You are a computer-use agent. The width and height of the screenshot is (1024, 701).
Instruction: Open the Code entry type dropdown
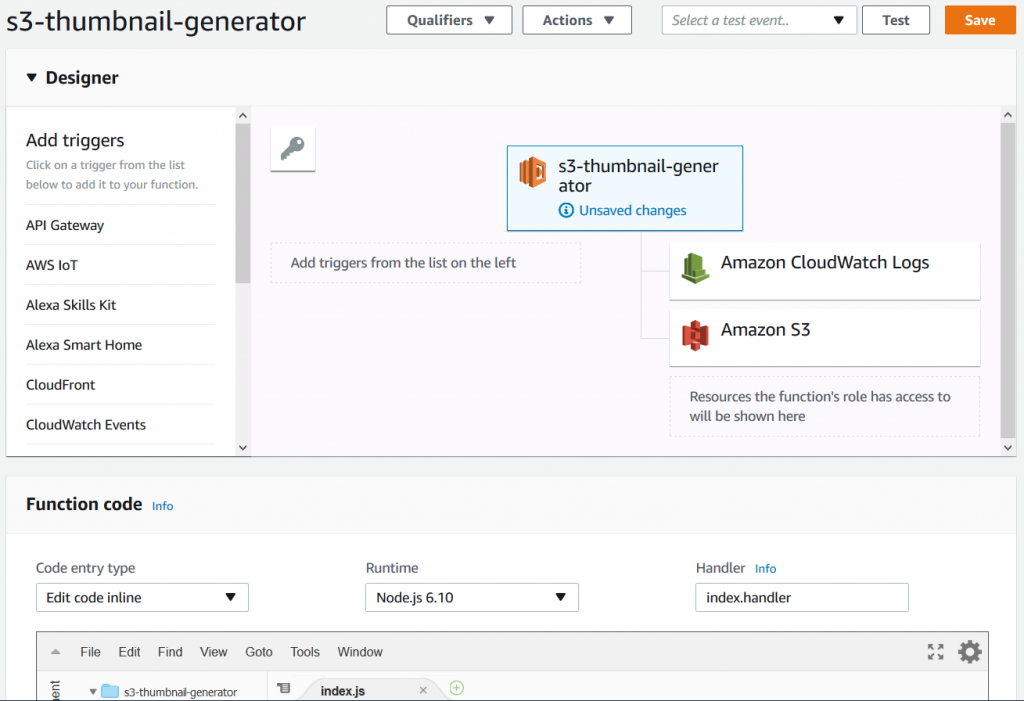pos(142,597)
